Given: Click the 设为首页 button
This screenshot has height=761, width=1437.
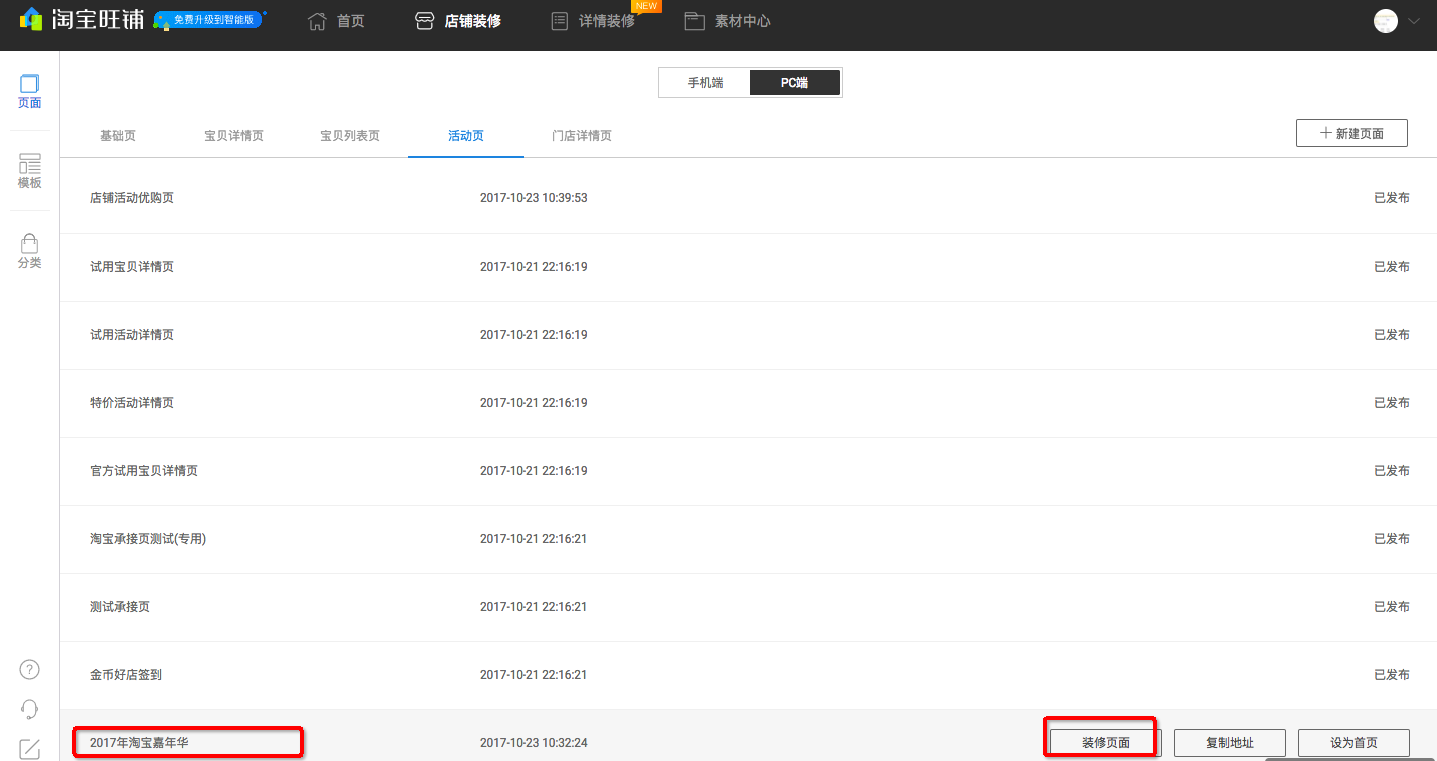Looking at the screenshot, I should tap(1354, 743).
